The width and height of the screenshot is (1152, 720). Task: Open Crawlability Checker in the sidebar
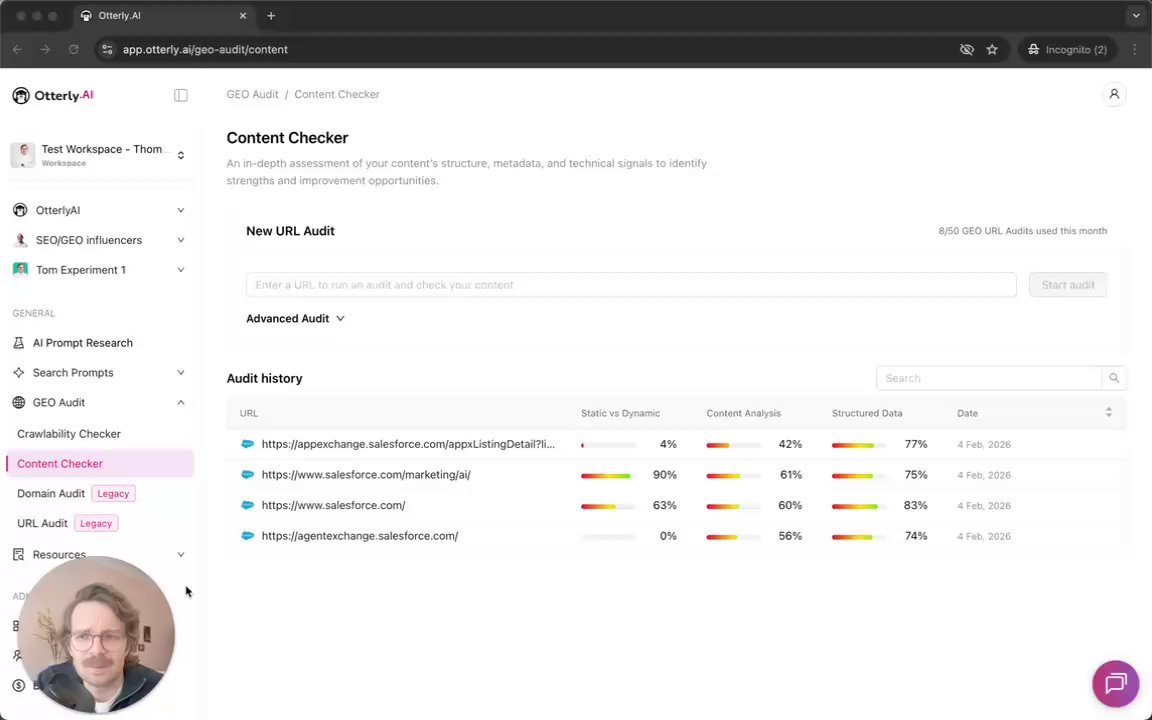[69, 434]
